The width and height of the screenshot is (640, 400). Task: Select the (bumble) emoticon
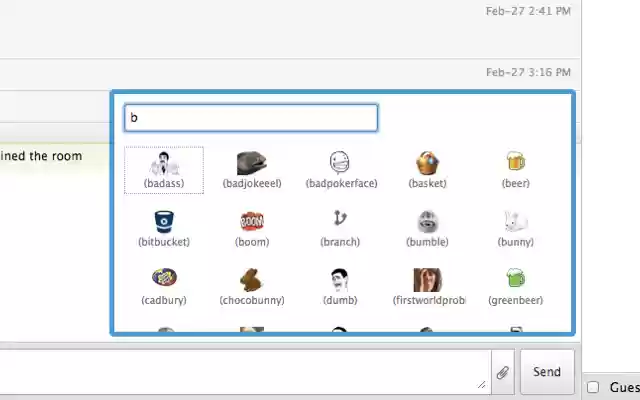pos(427,229)
